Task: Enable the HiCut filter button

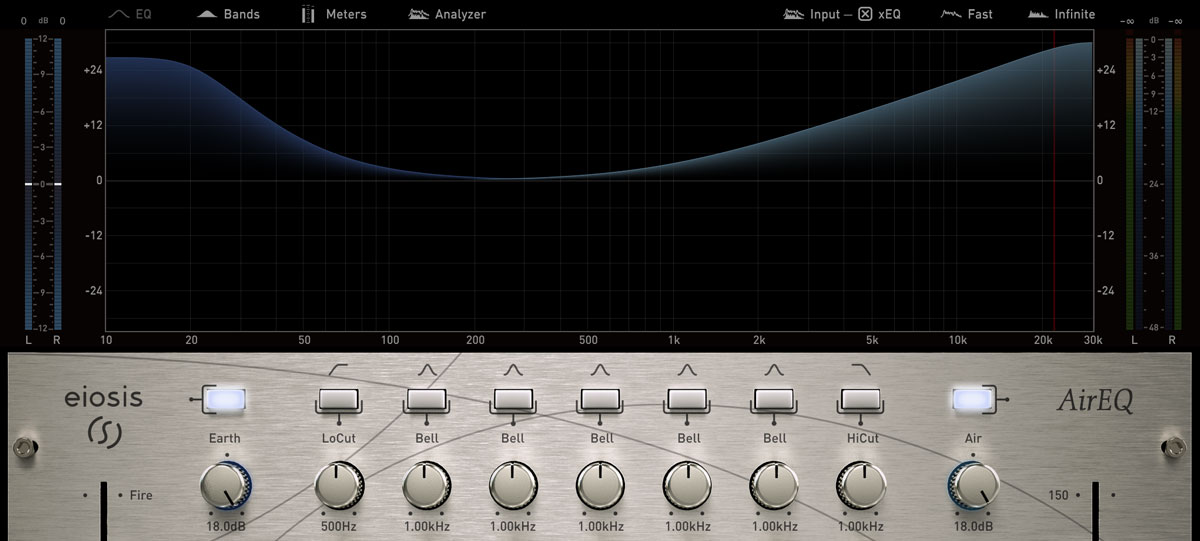Action: point(860,401)
